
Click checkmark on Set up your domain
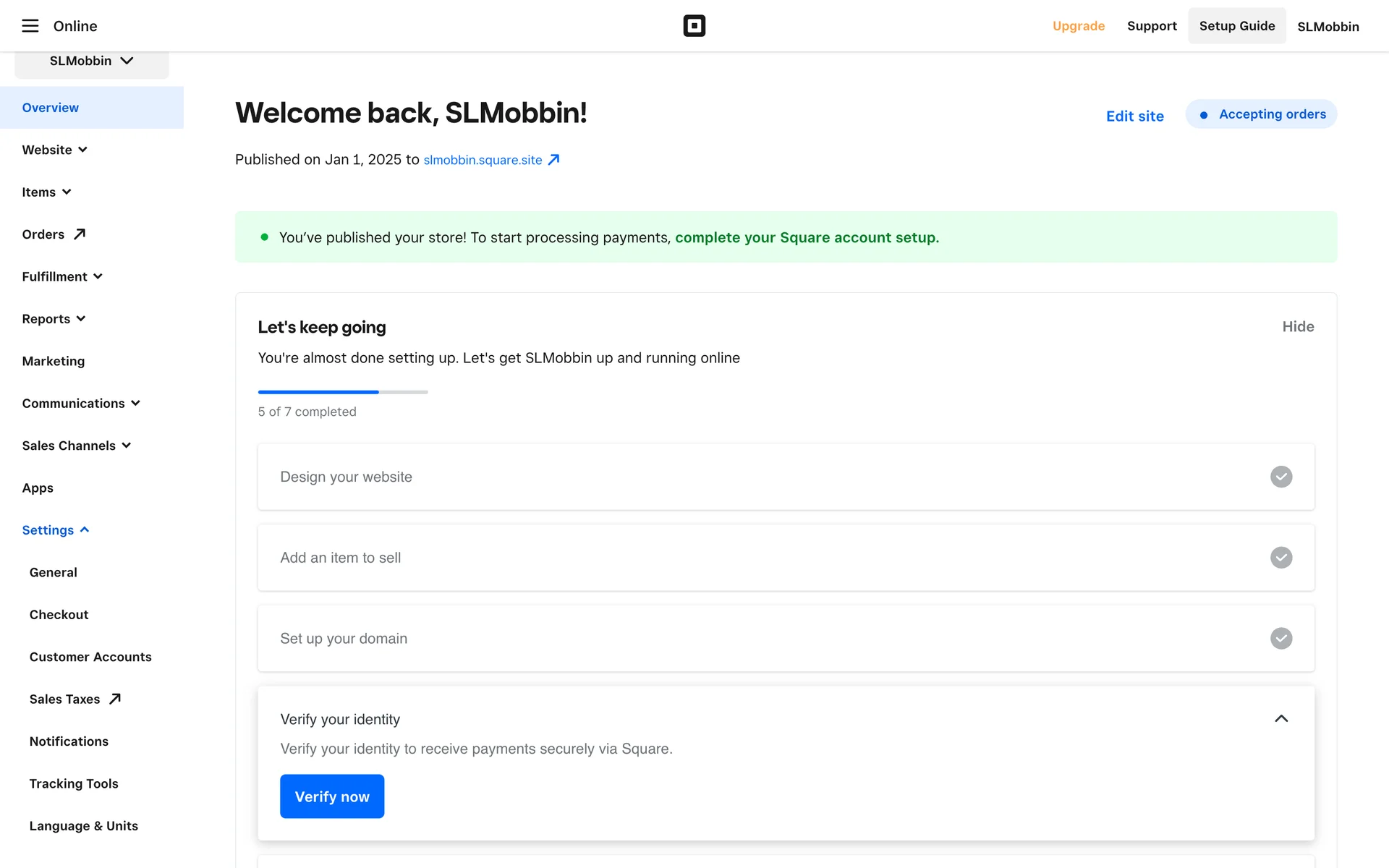(1280, 639)
